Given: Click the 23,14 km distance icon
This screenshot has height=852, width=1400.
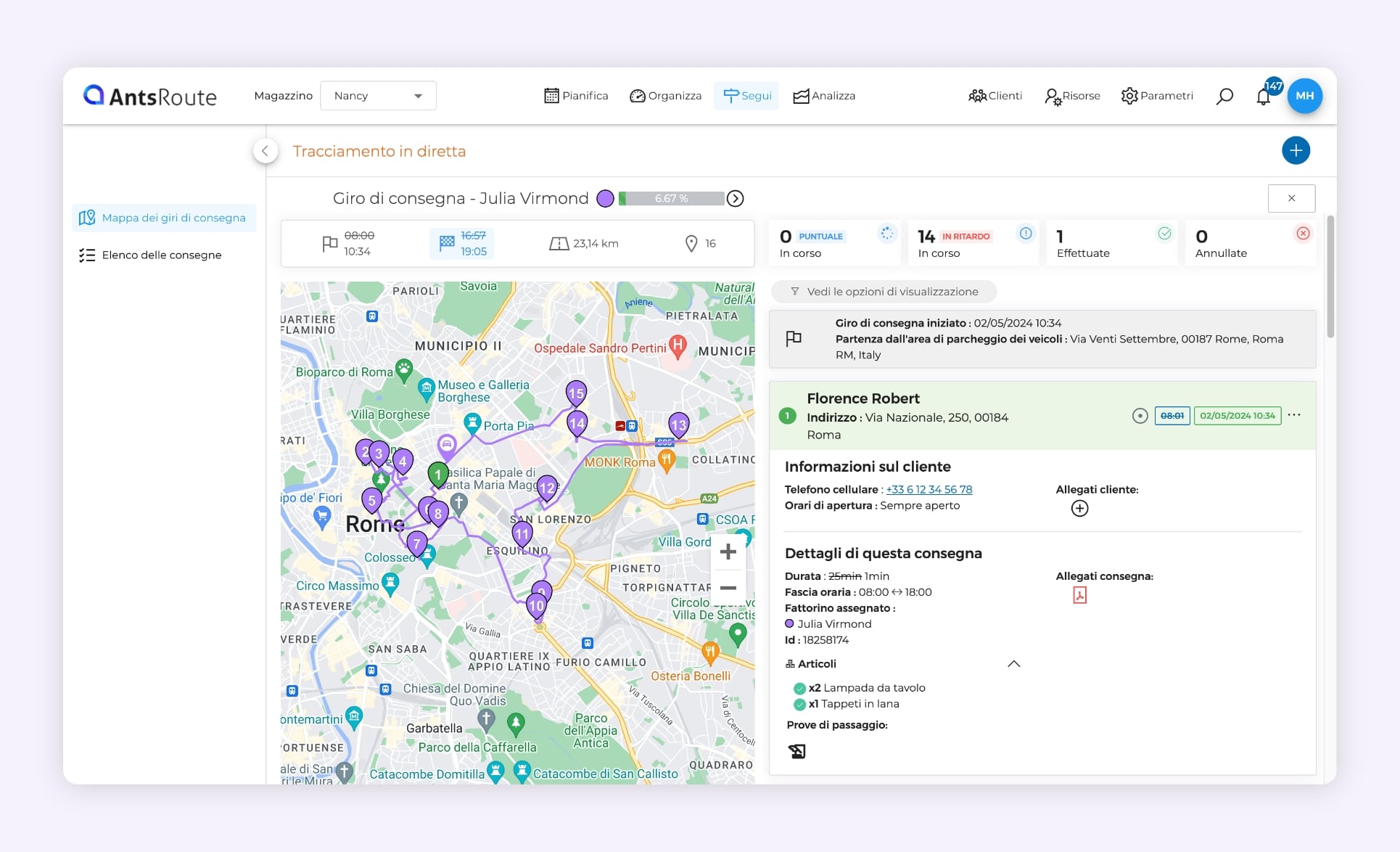Looking at the screenshot, I should pyautogui.click(x=559, y=244).
